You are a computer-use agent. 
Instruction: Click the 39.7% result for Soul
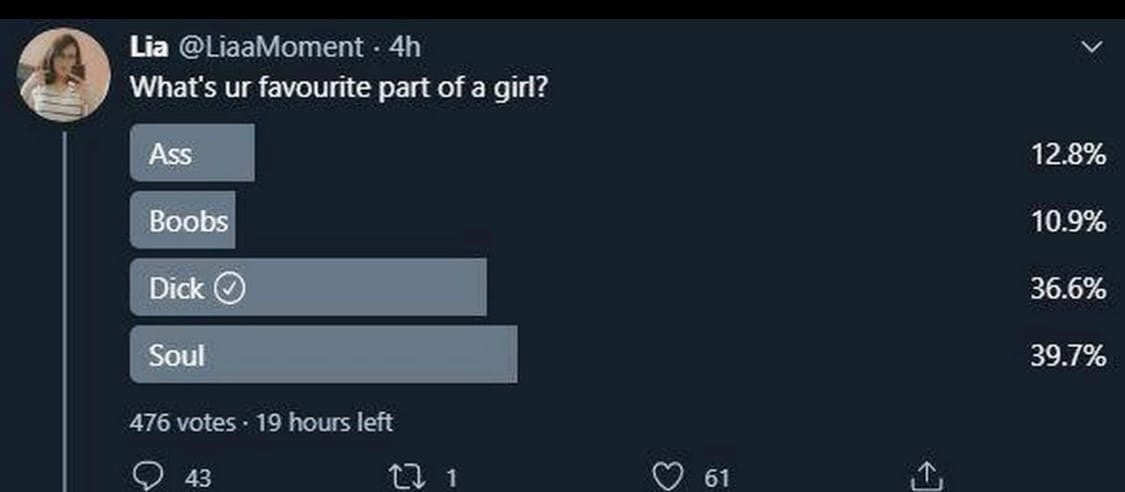pos(1068,355)
